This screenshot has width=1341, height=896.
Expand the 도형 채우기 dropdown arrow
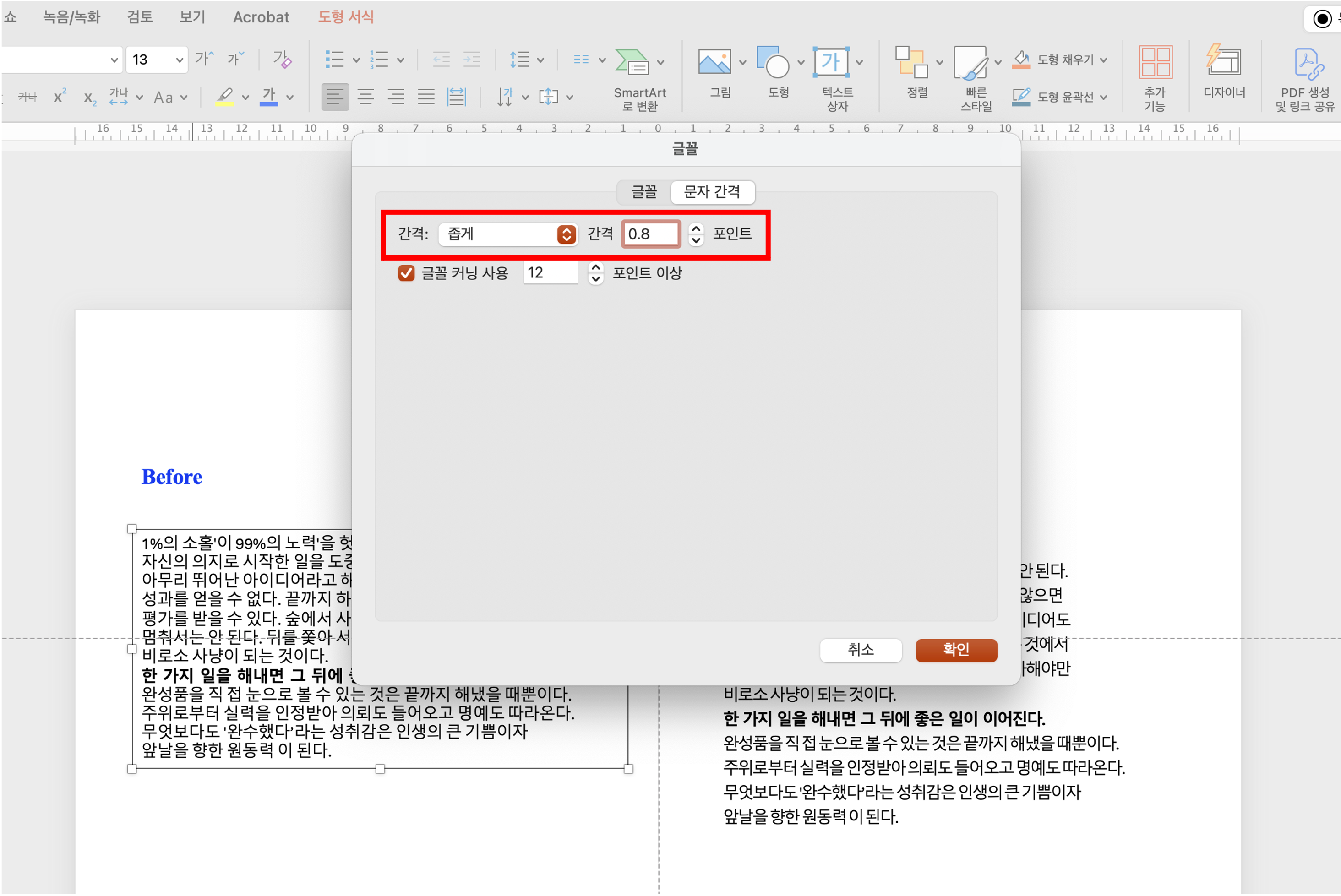pos(1103,60)
